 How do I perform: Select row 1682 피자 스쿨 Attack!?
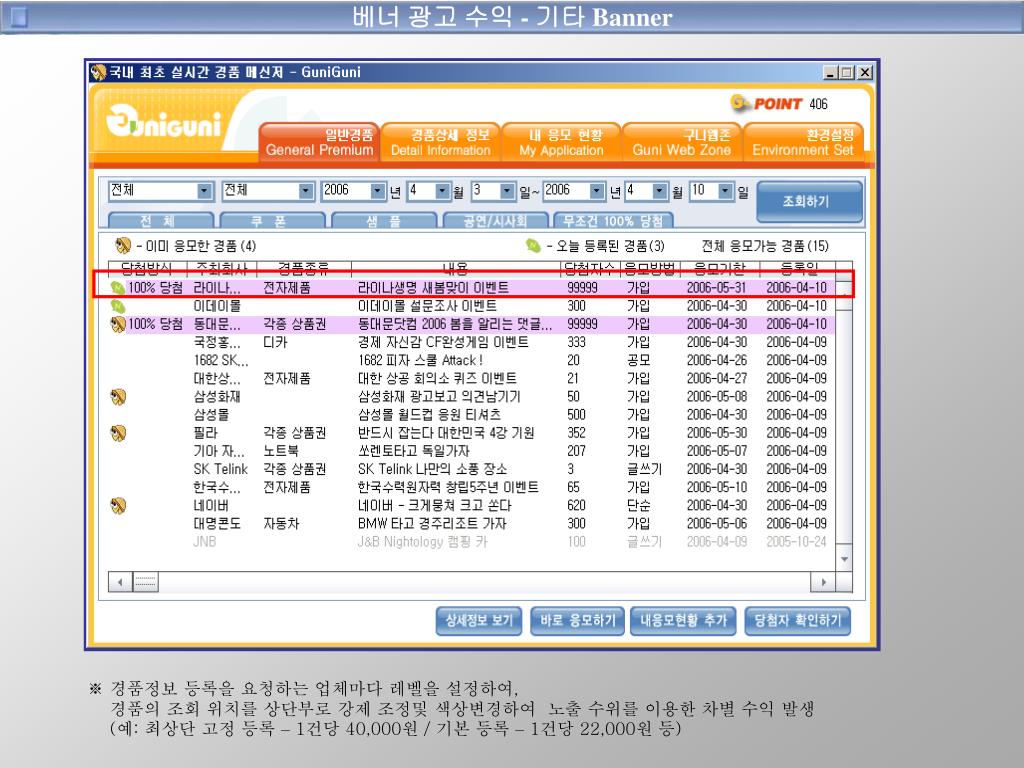(x=472, y=360)
